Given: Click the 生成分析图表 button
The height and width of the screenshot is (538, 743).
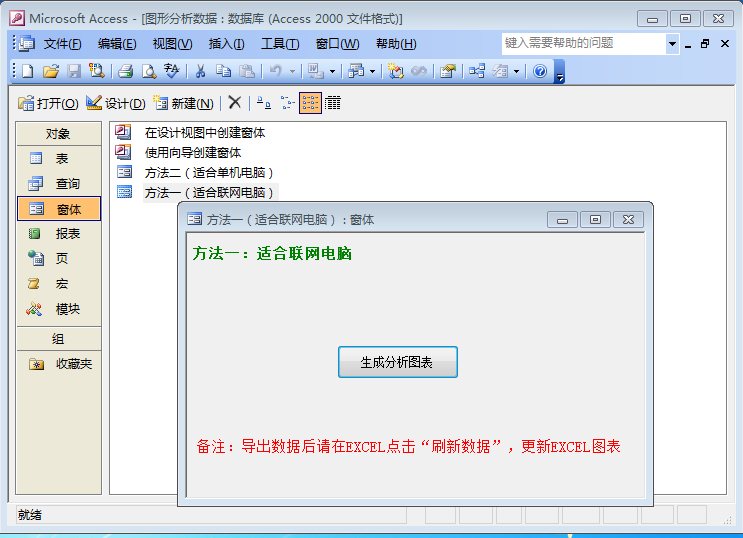Looking at the screenshot, I should (x=398, y=362).
